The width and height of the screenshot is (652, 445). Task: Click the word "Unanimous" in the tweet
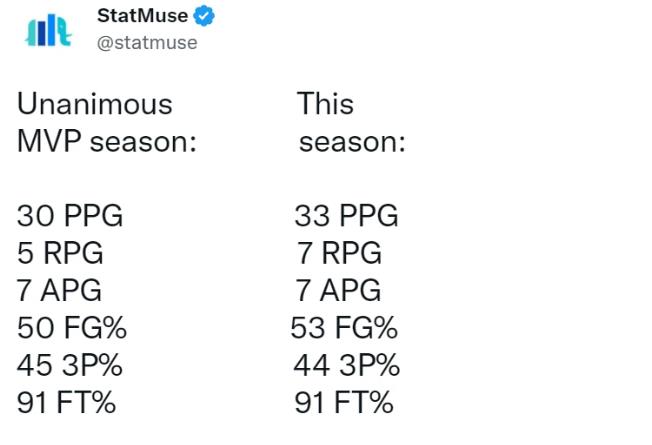pos(95,104)
